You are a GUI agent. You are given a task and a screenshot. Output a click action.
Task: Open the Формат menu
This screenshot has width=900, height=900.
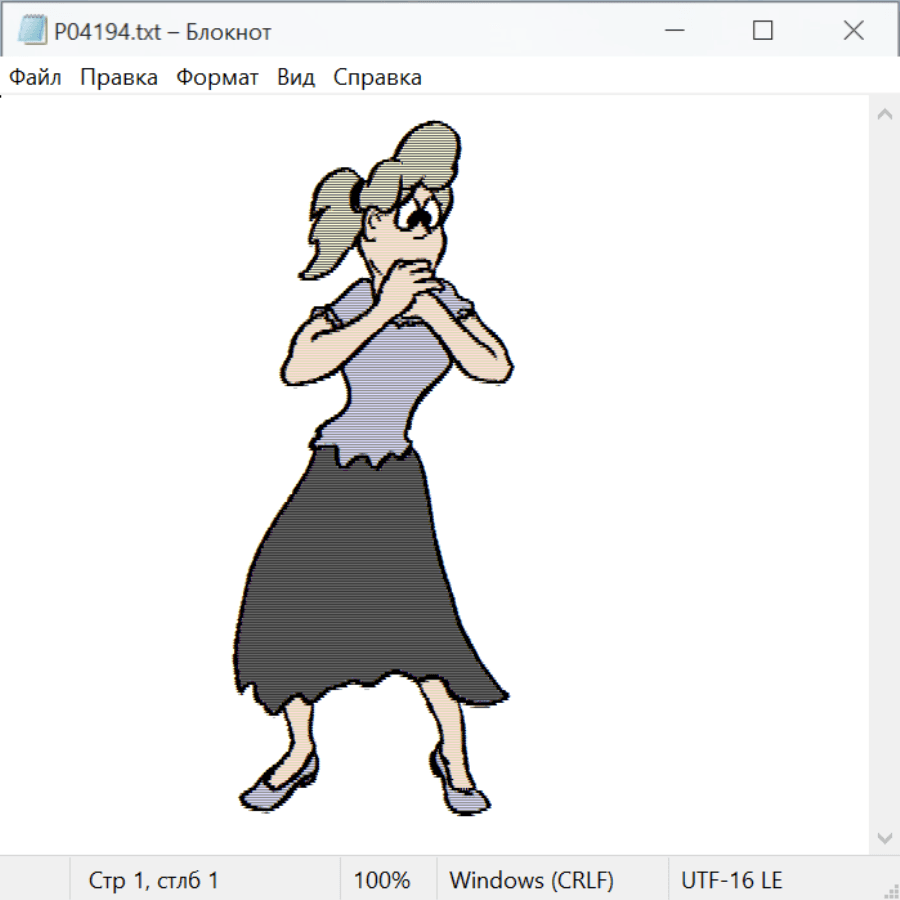(x=217, y=77)
